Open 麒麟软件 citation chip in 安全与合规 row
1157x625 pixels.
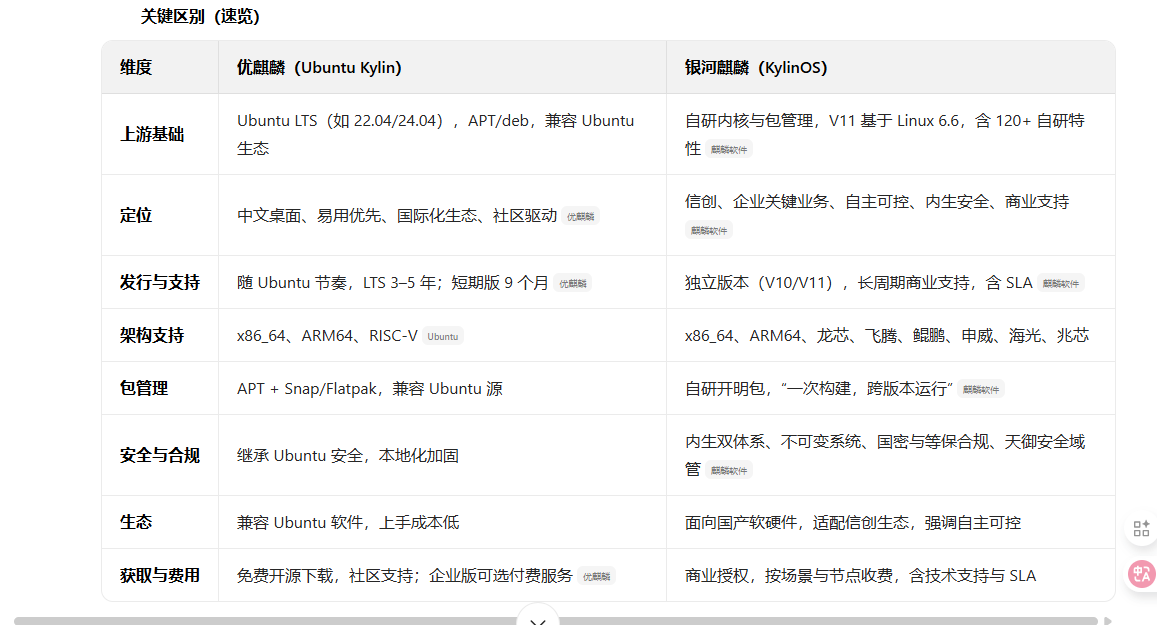(x=729, y=471)
